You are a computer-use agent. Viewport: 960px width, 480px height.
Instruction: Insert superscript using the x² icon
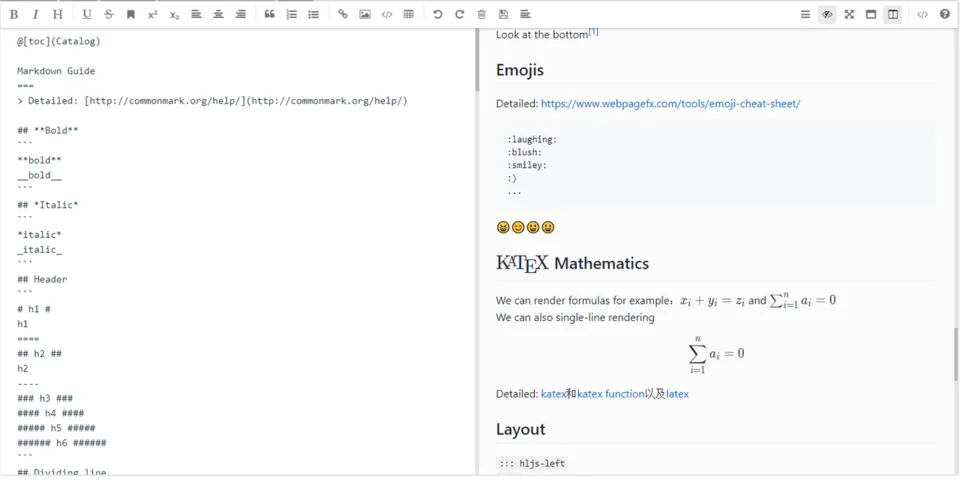pos(152,15)
